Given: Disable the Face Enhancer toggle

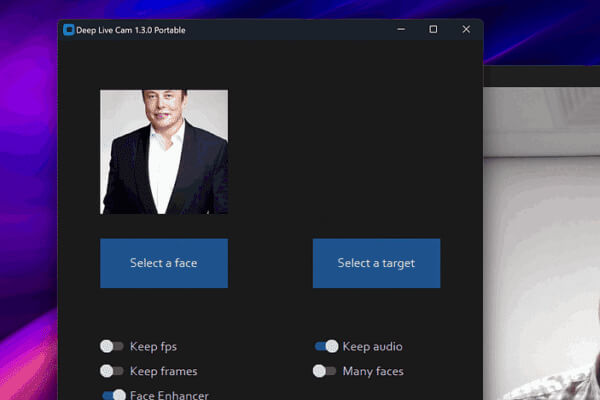Looking at the screenshot, I should tap(114, 395).
